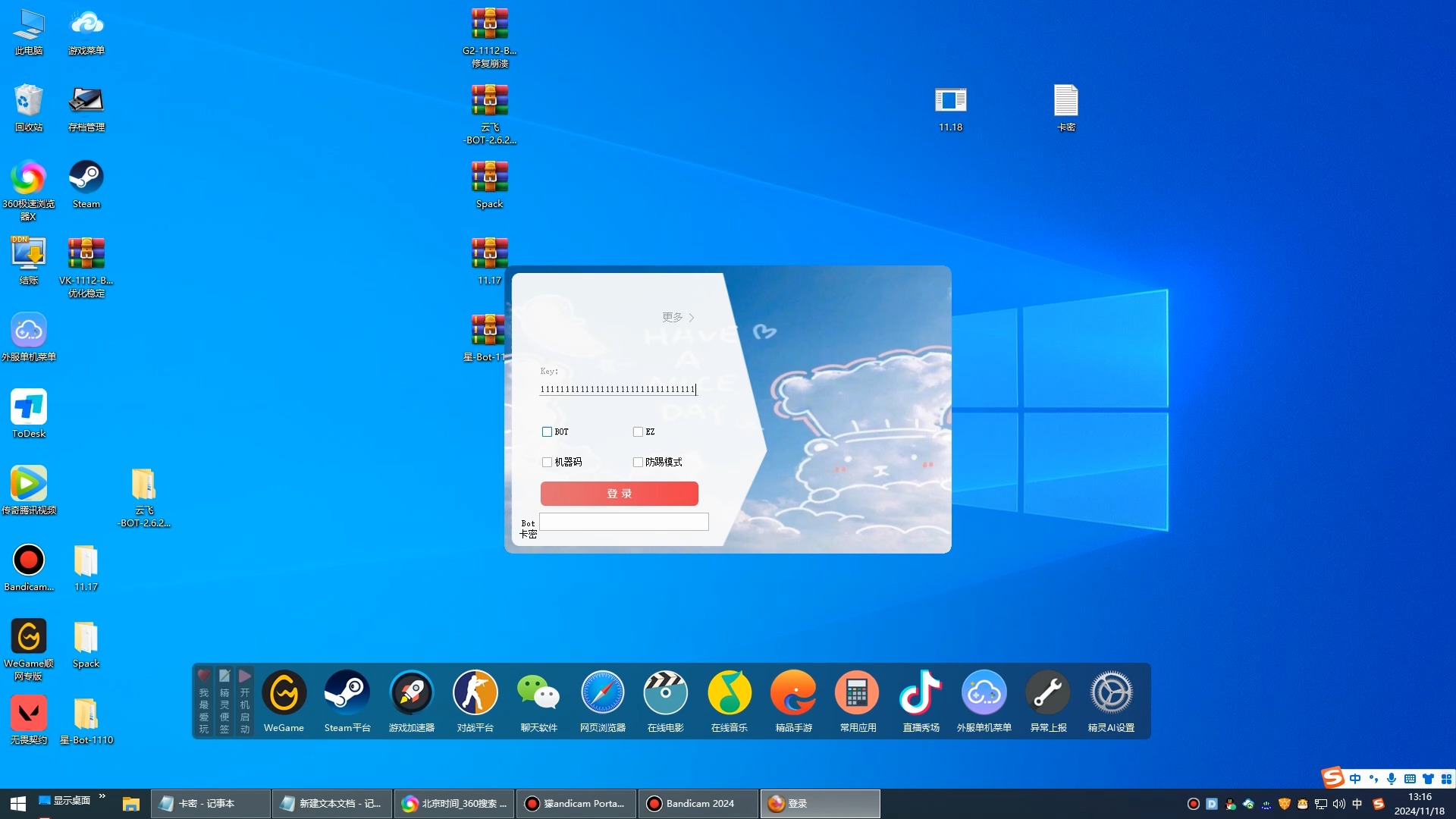Screen dimensions: 1456x819
Task: Select the 卡密 text file on desktop
Action: [x=1065, y=108]
